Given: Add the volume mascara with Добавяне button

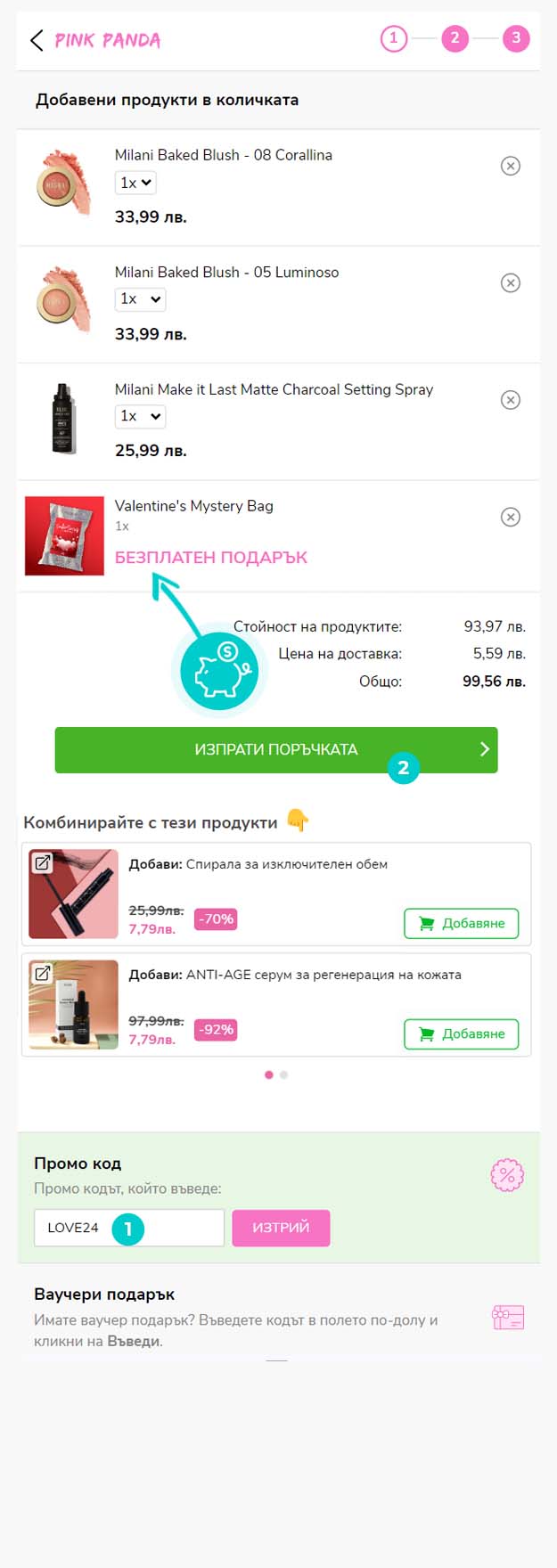Looking at the screenshot, I should click(462, 923).
